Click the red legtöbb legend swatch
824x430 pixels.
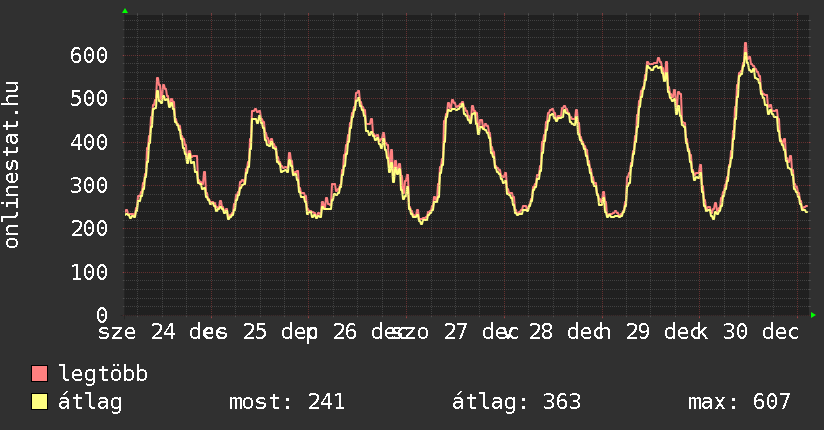click(40, 374)
